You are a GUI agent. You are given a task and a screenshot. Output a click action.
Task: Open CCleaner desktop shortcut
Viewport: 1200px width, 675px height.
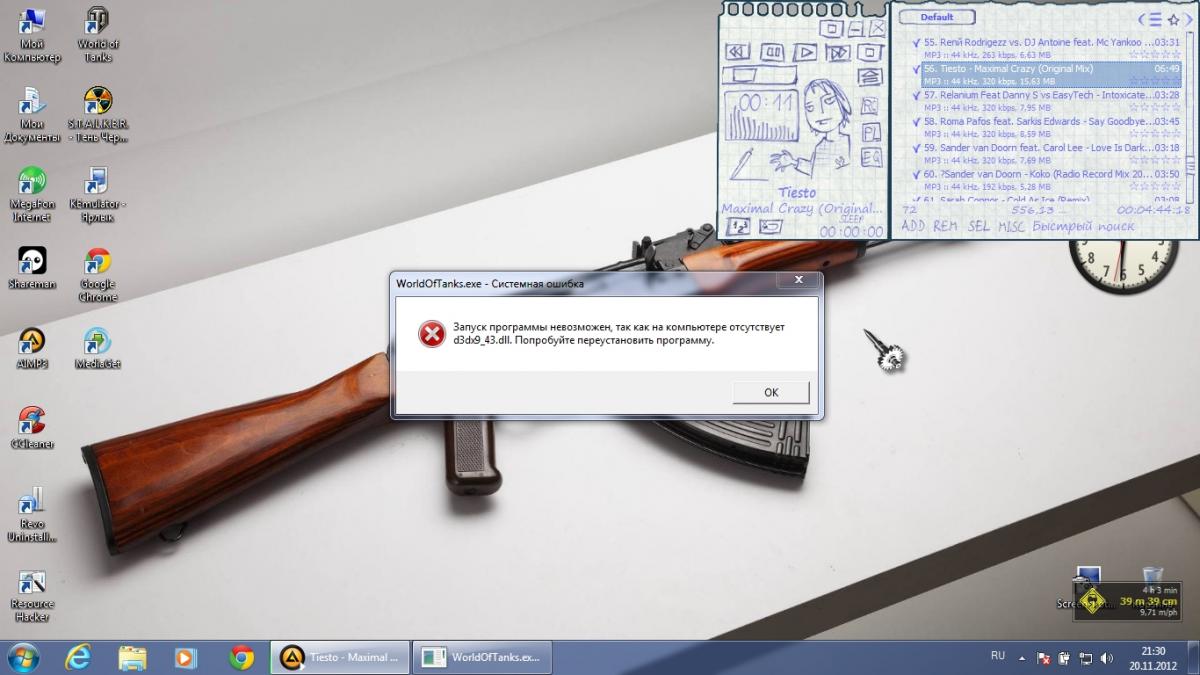(32, 428)
